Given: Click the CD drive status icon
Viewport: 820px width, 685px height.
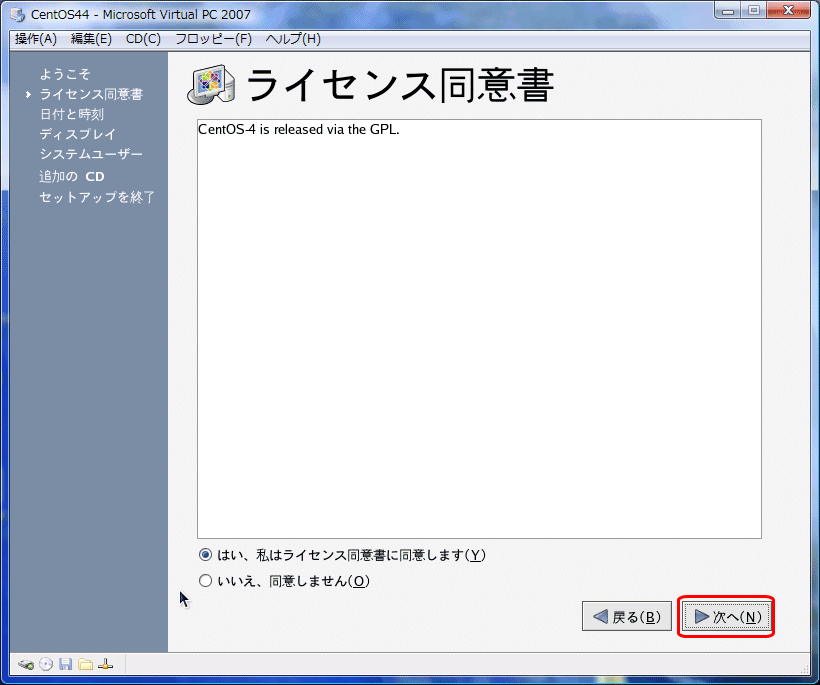Looking at the screenshot, I should tap(46, 665).
